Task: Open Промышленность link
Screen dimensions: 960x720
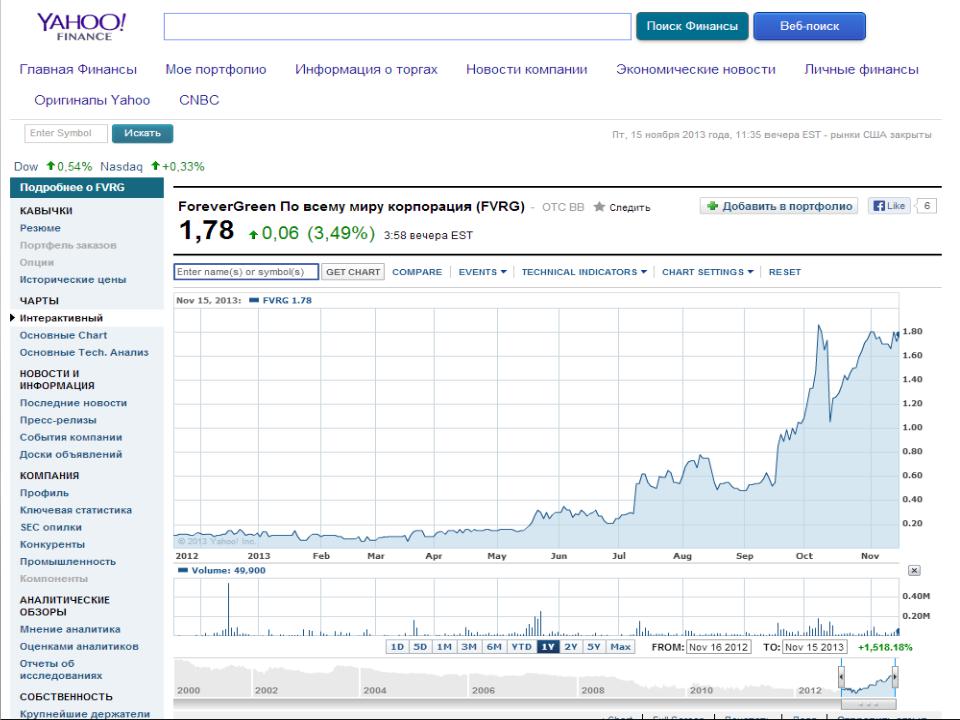Action: pyautogui.click(x=67, y=561)
